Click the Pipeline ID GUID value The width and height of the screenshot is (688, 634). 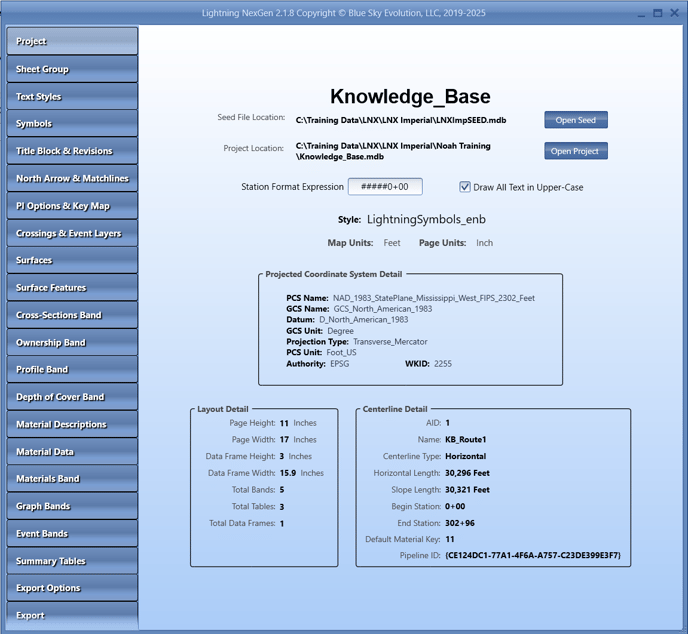pyautogui.click(x=533, y=556)
